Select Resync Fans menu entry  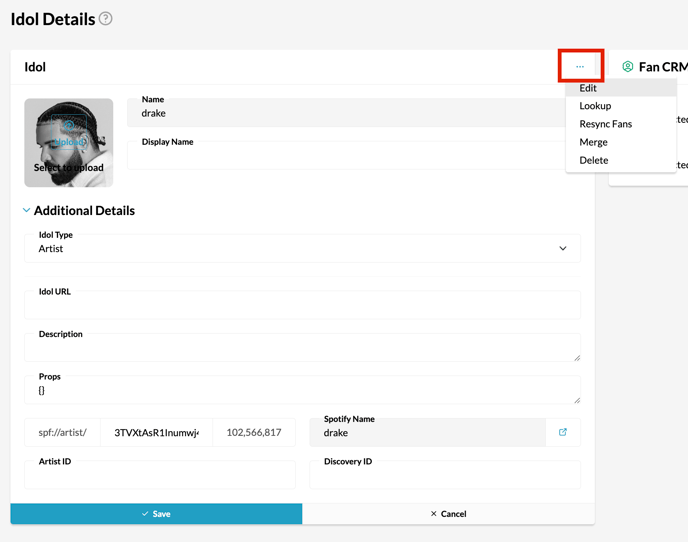pyautogui.click(x=605, y=124)
